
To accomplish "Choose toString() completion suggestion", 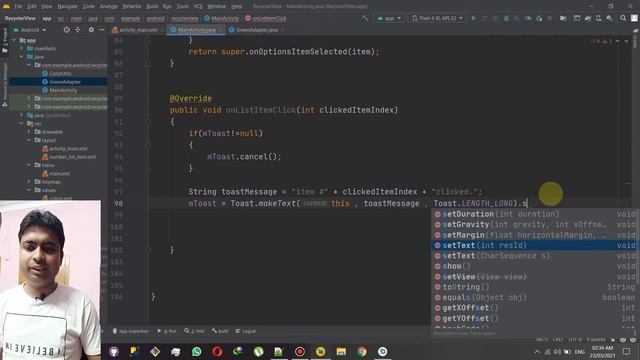I will [535, 287].
